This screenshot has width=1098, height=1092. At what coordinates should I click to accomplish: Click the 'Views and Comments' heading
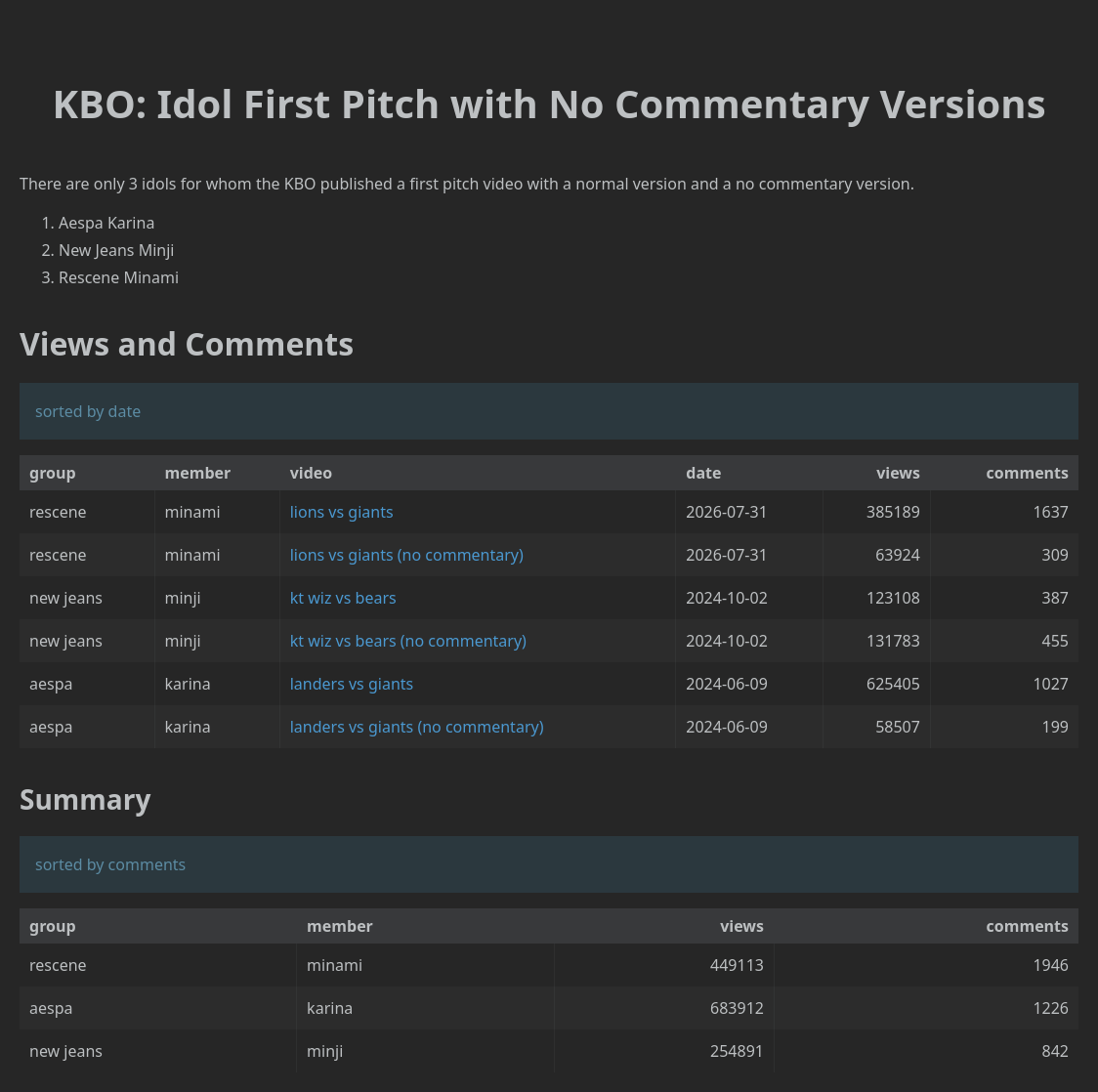pos(187,345)
